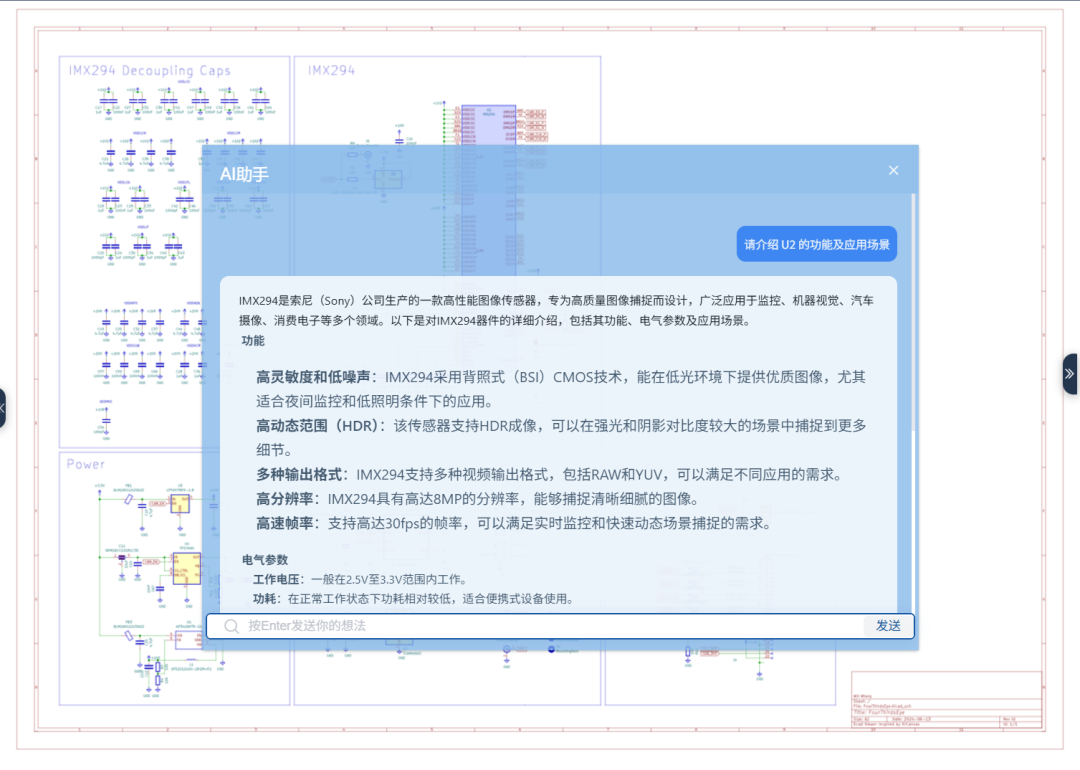
Task: Click the yellow regulator IC symbol in the Power section
Action: pyautogui.click(x=187, y=569)
